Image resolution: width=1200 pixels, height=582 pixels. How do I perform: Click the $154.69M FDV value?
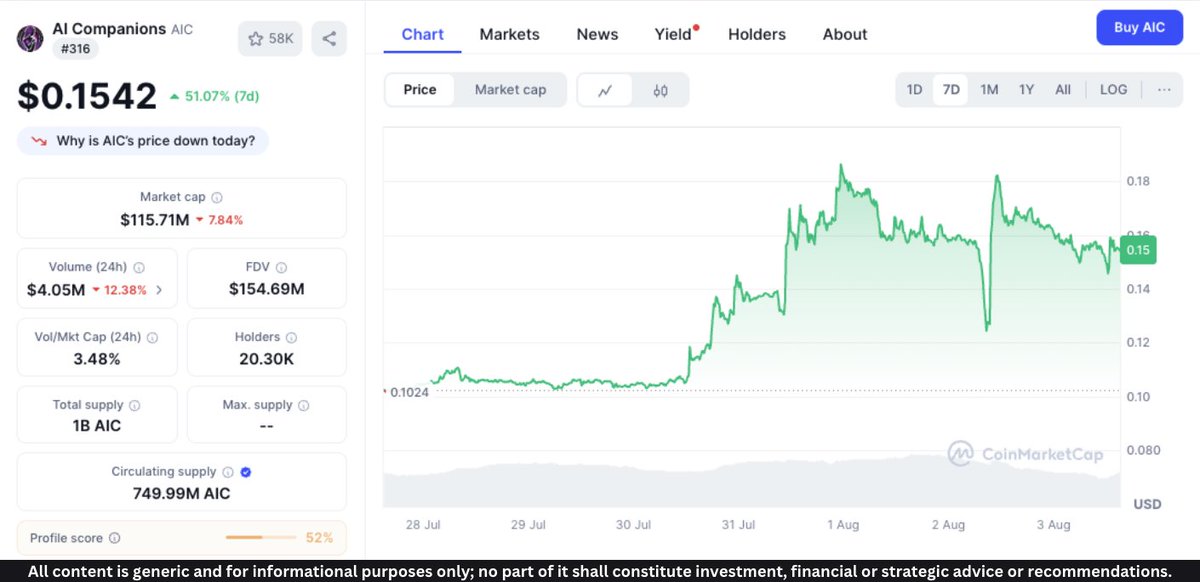click(x=266, y=289)
